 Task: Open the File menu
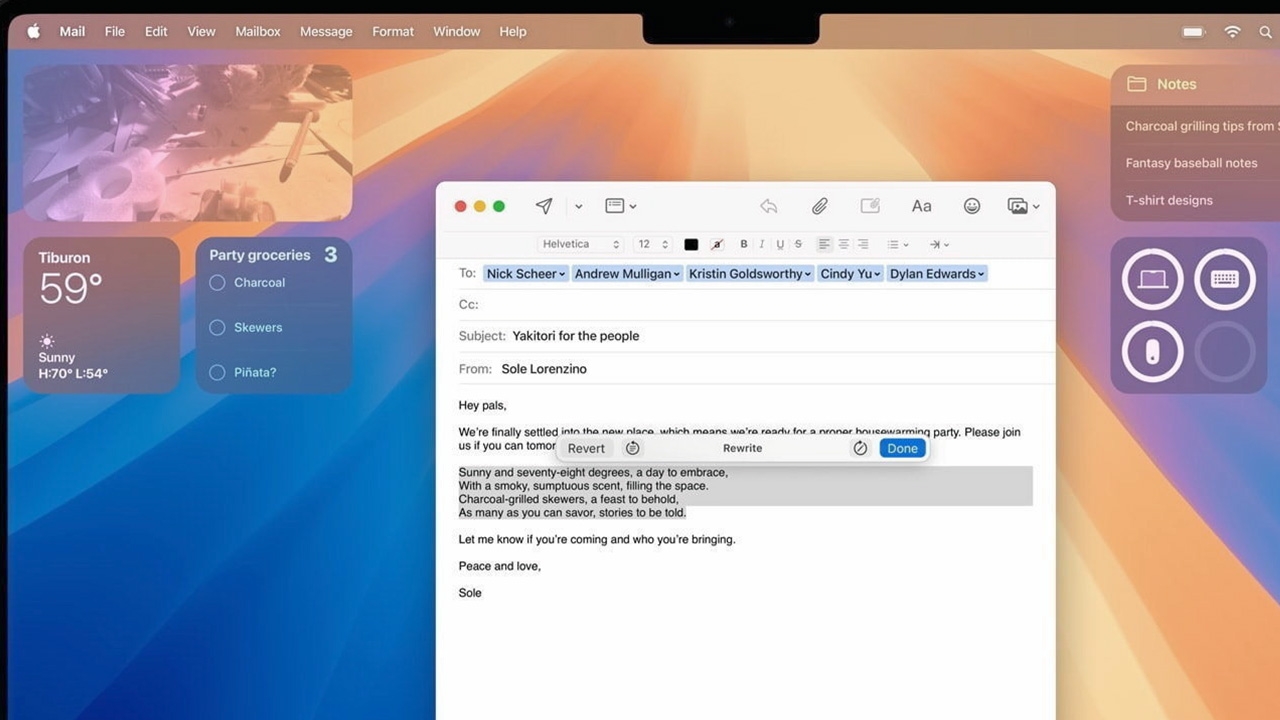[115, 31]
